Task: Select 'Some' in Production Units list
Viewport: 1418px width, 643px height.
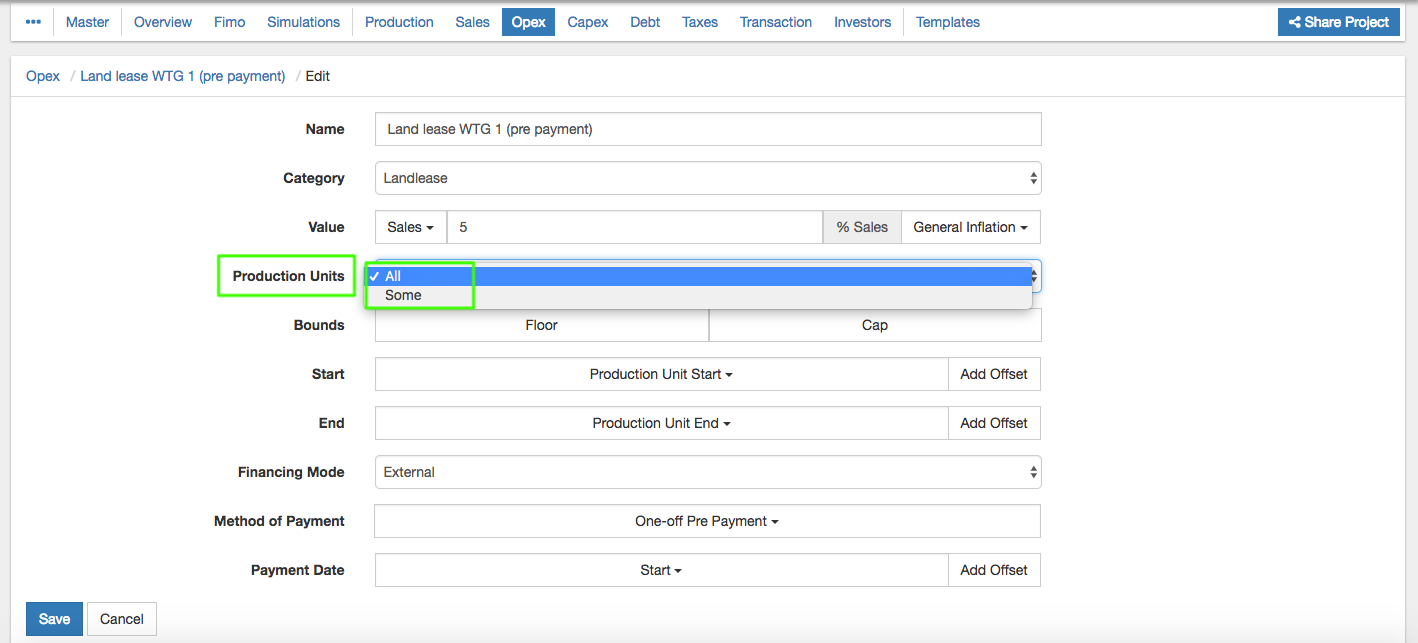Action: [403, 295]
